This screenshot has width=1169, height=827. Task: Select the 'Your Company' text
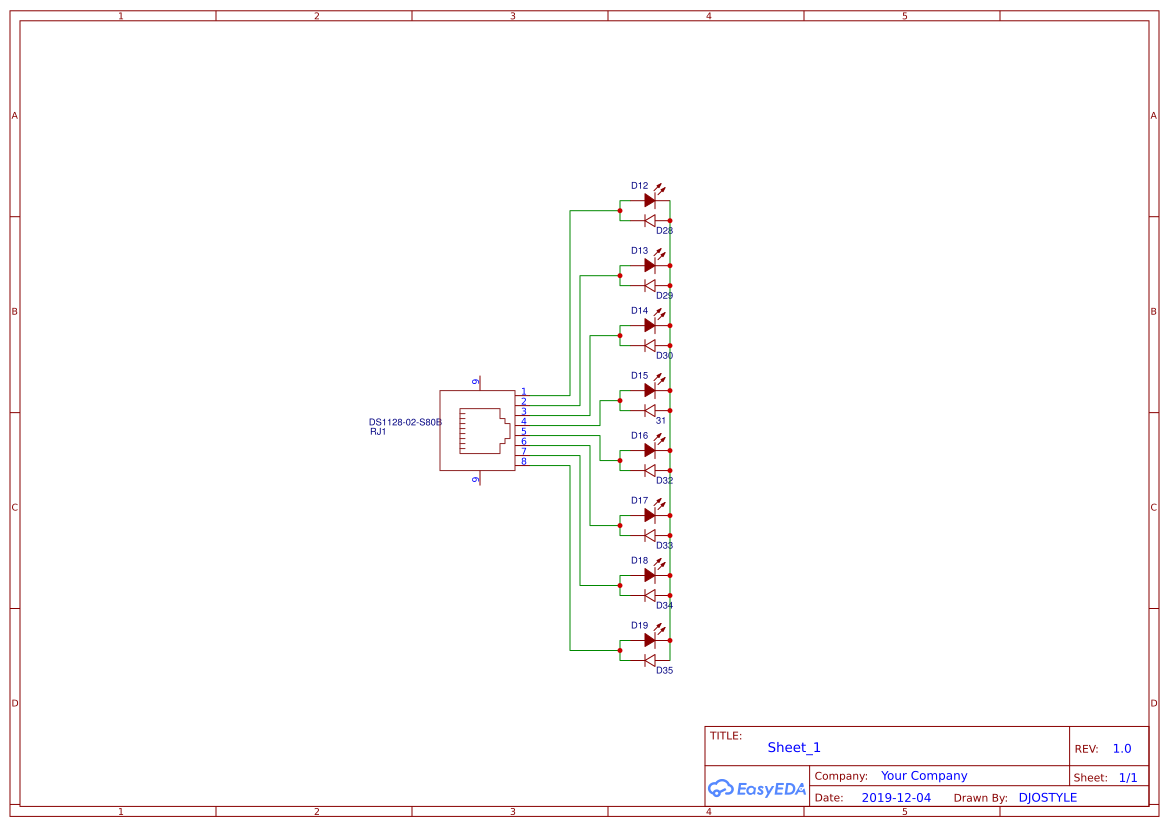[924, 776]
